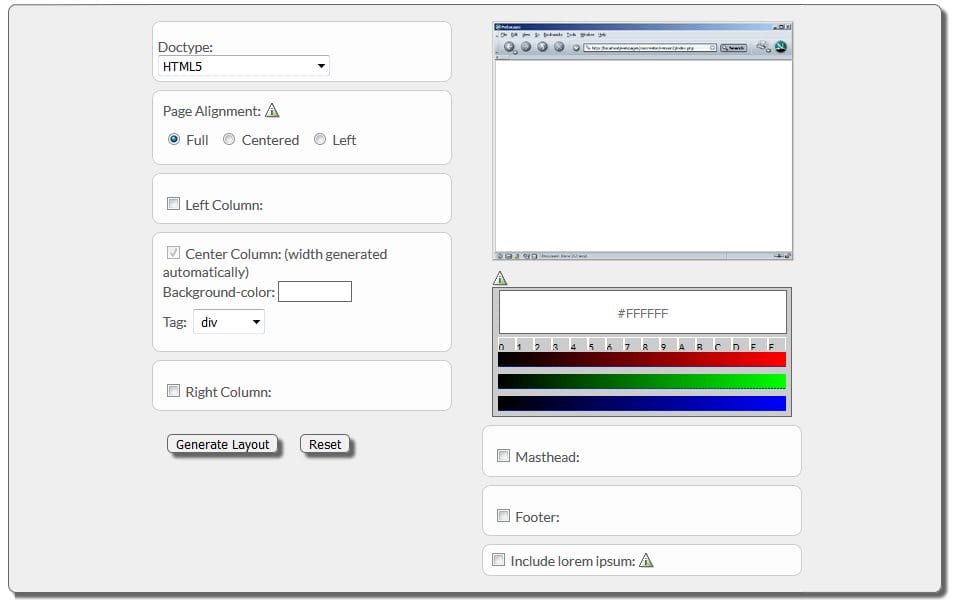The image size is (954, 600).
Task: Enable the Right Column checkbox
Action: (x=173, y=391)
